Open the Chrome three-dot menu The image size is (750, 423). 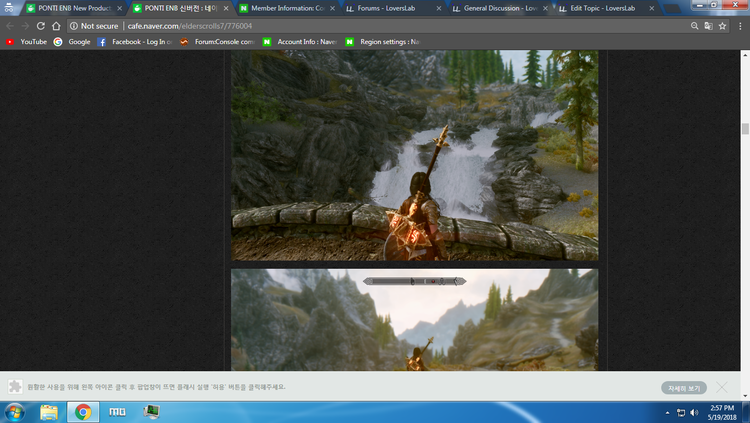pyautogui.click(x=740, y=26)
